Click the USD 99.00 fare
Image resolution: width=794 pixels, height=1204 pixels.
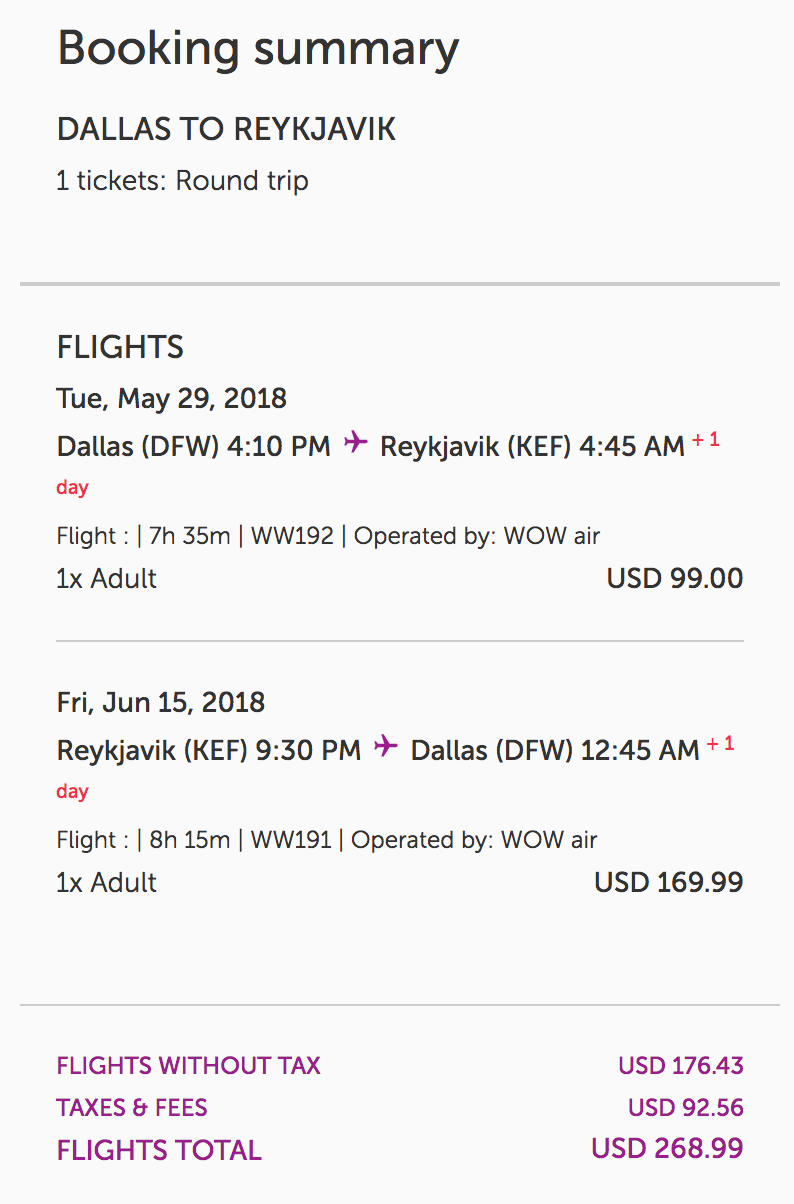[675, 579]
